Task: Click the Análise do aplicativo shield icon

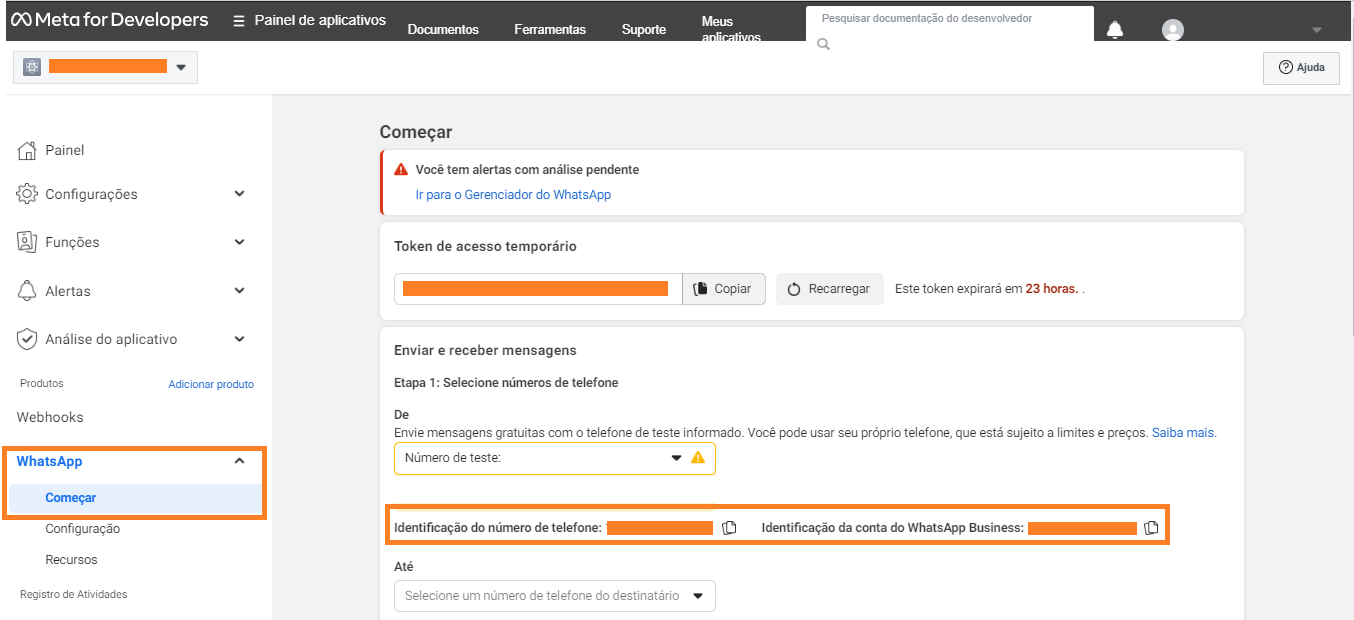Action: point(27,339)
